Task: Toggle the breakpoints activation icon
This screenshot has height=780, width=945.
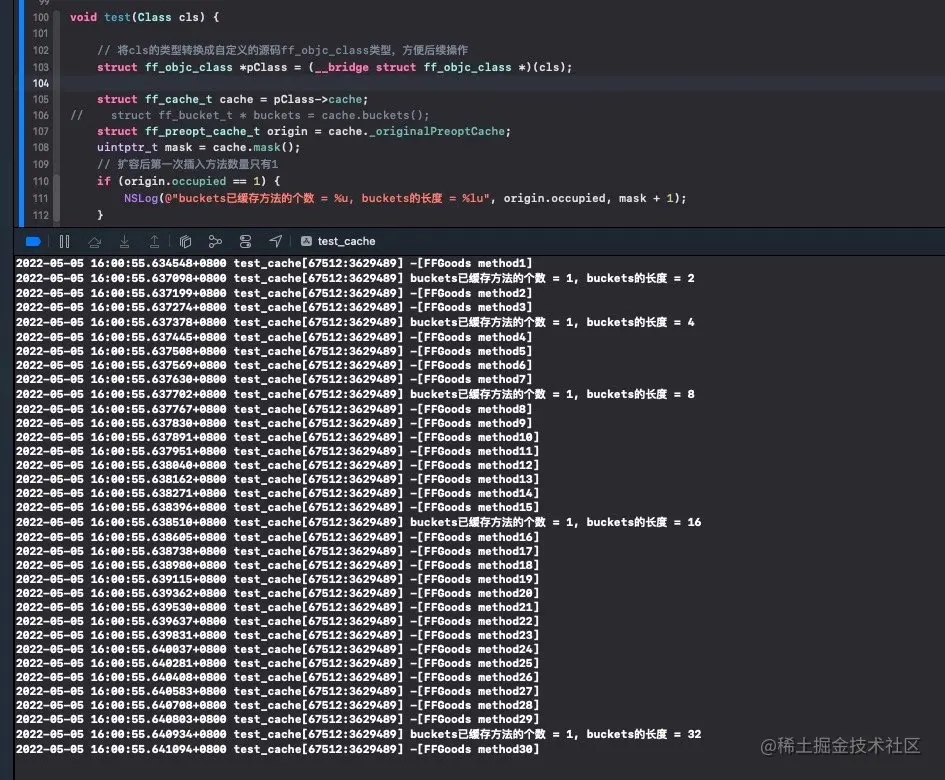Action: (33, 242)
